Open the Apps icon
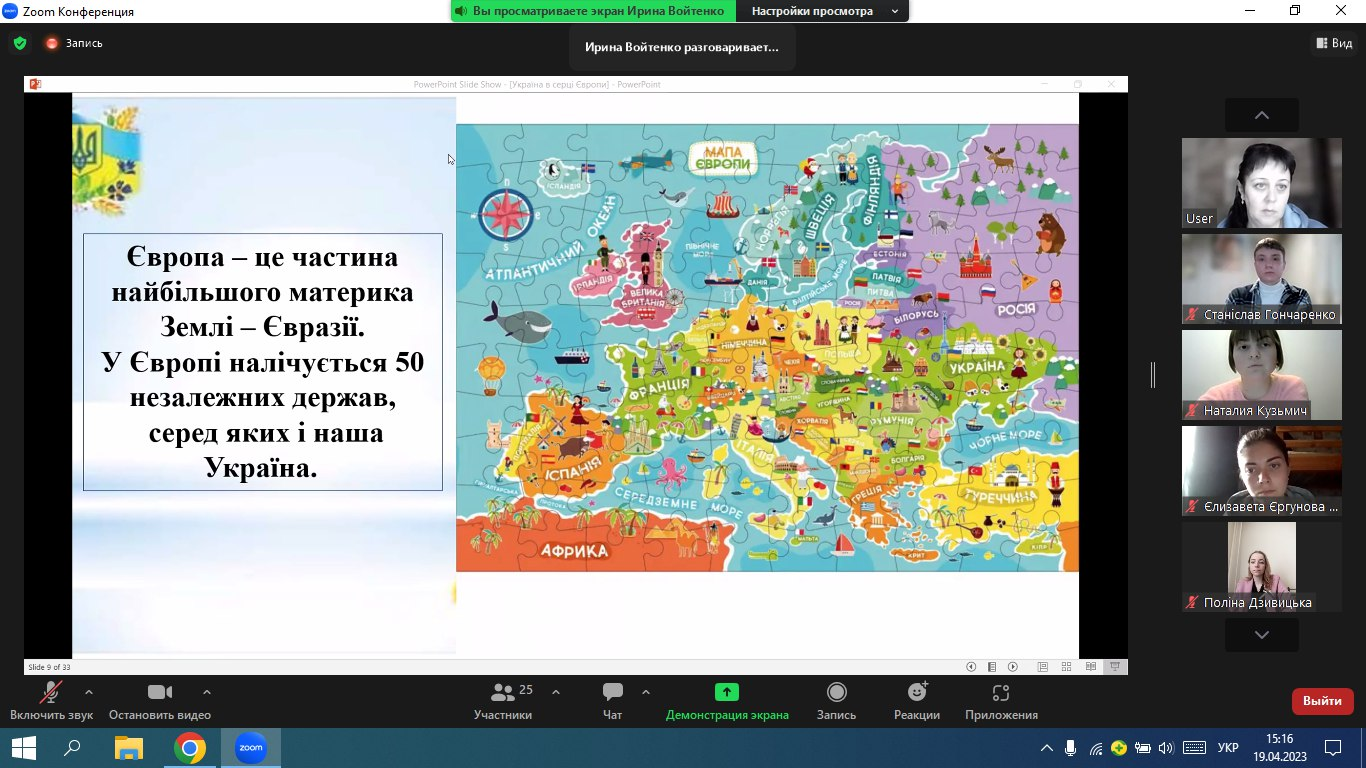This screenshot has width=1366, height=768. (1001, 692)
